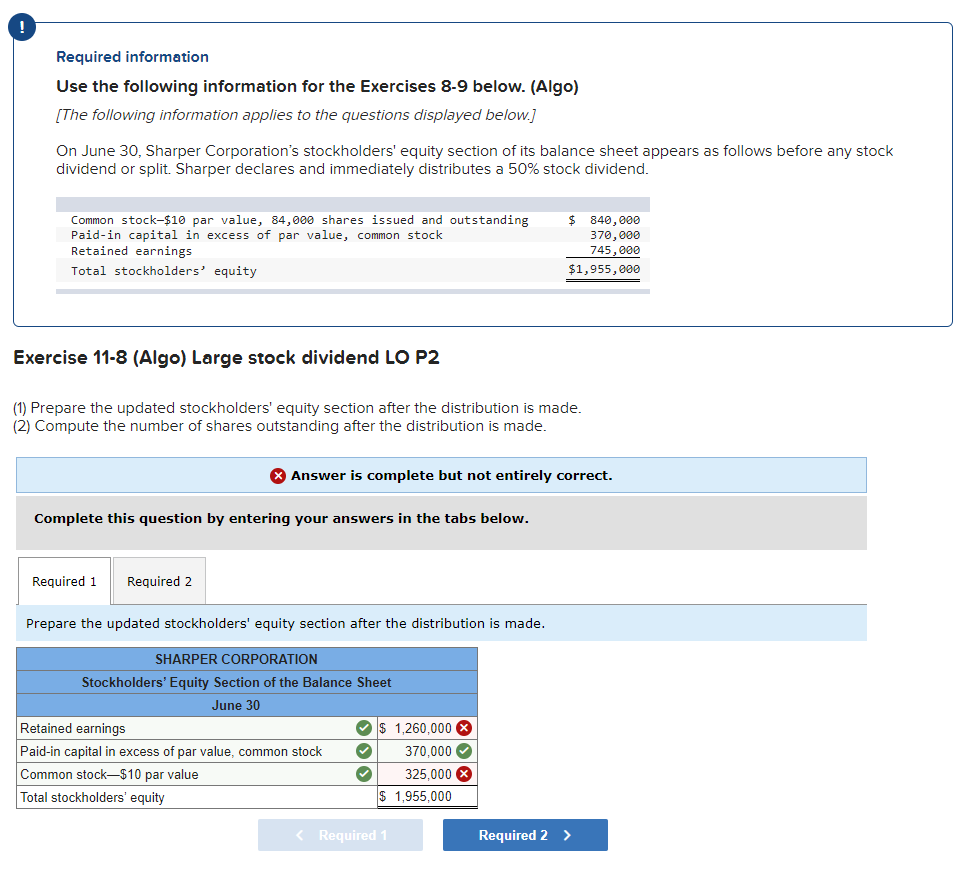Image resolution: width=965 pixels, height=879 pixels.
Task: Click green check icon on Paid-in capital label
Action: 364,751
